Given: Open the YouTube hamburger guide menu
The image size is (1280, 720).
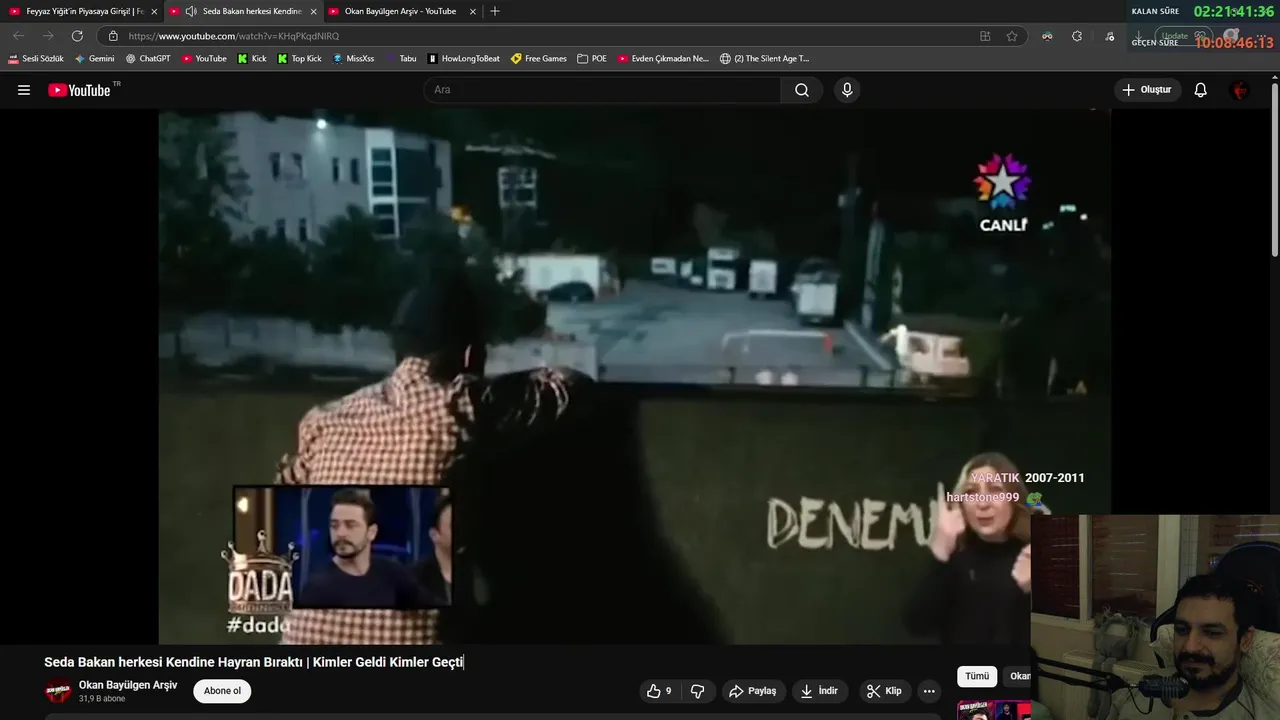Looking at the screenshot, I should tap(24, 90).
